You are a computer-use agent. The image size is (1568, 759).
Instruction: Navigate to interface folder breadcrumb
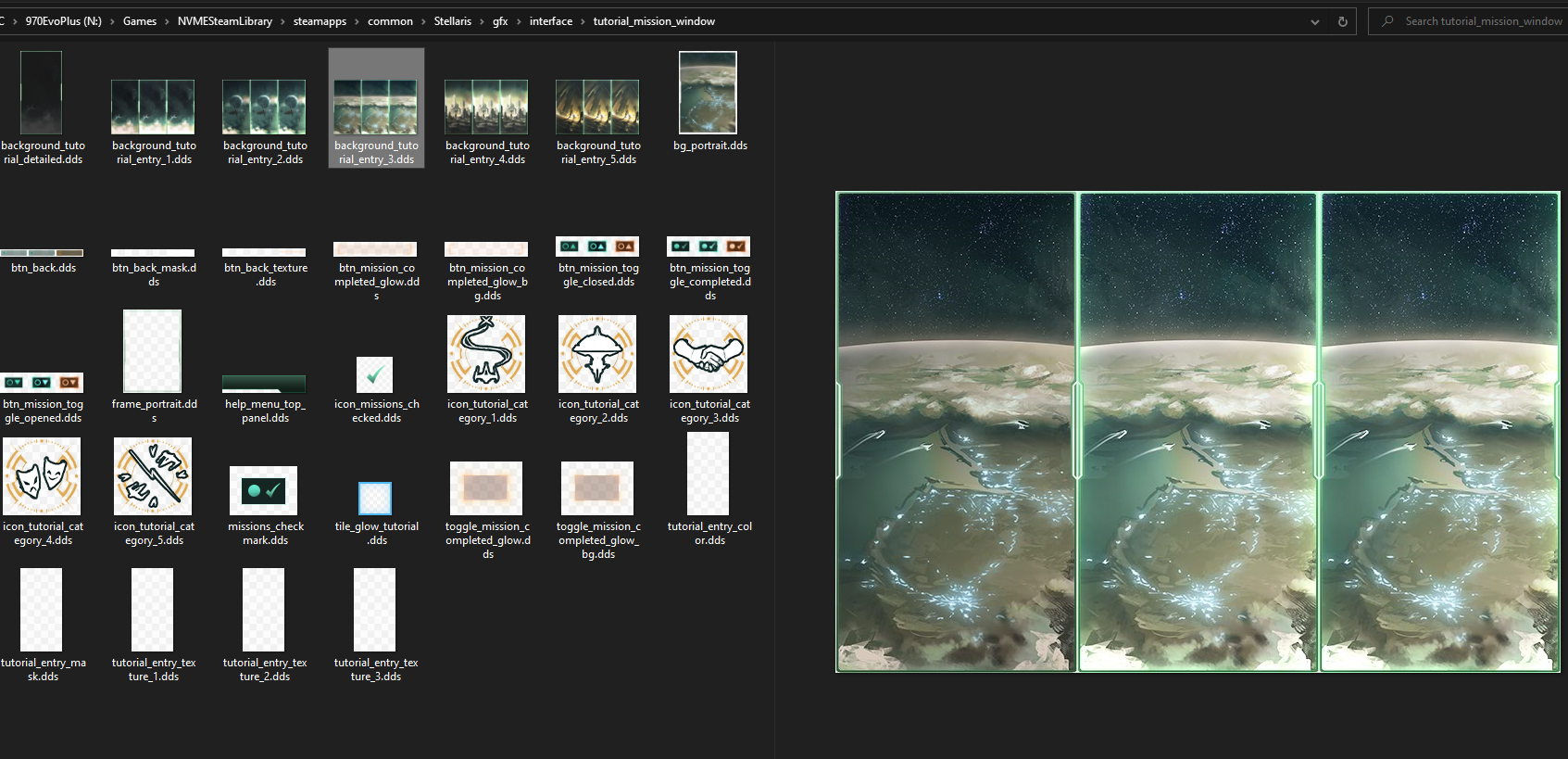pyautogui.click(x=551, y=21)
